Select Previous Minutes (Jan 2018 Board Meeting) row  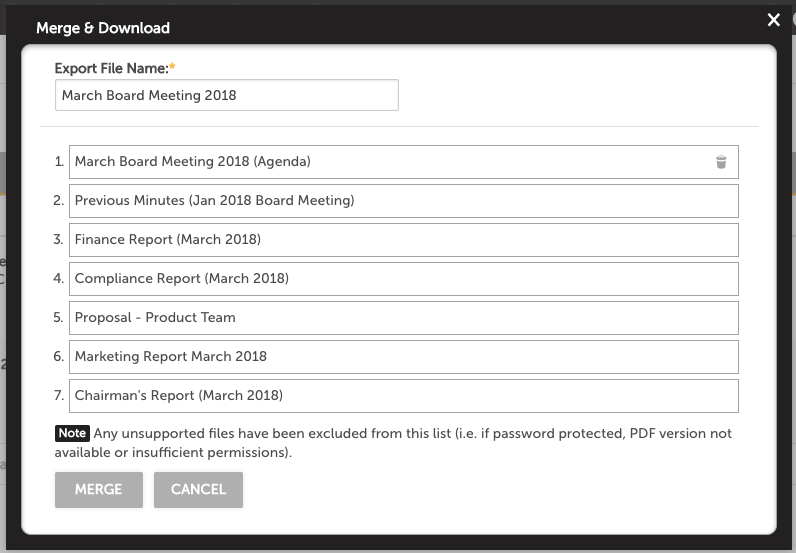[x=404, y=201]
